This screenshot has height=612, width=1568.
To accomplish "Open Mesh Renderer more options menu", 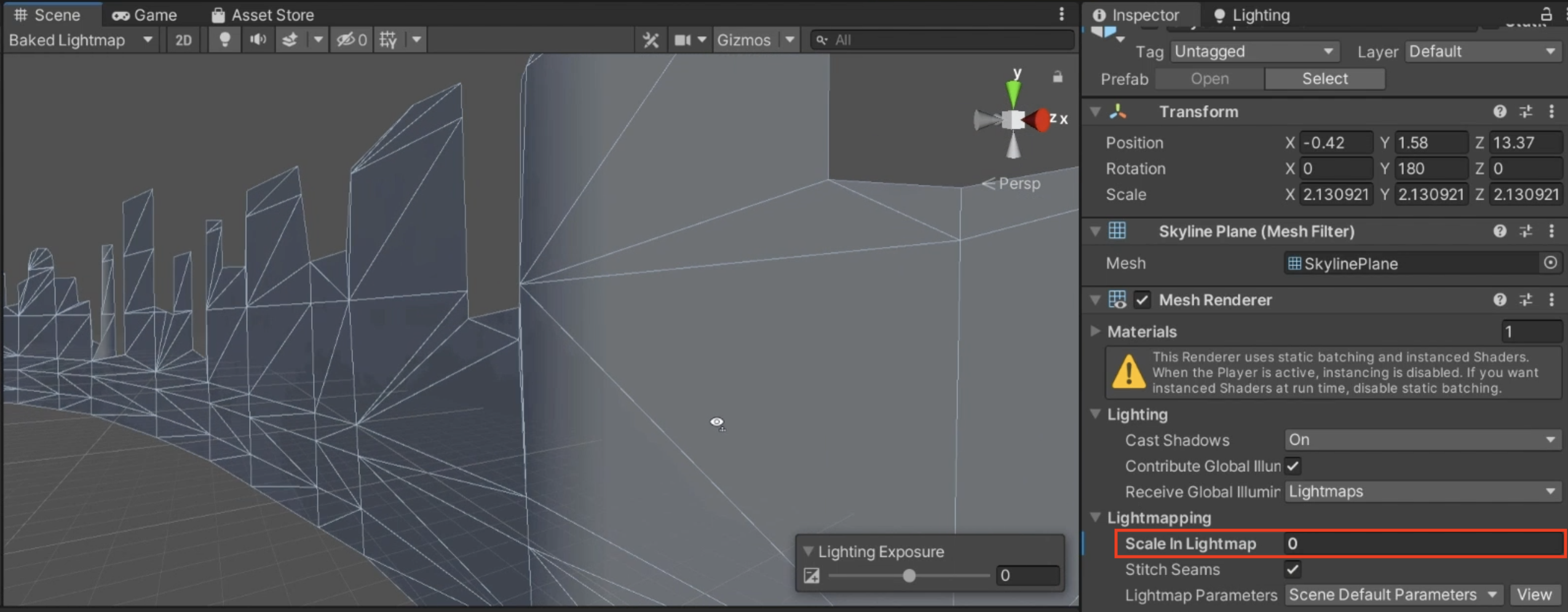I will coord(1551,300).
